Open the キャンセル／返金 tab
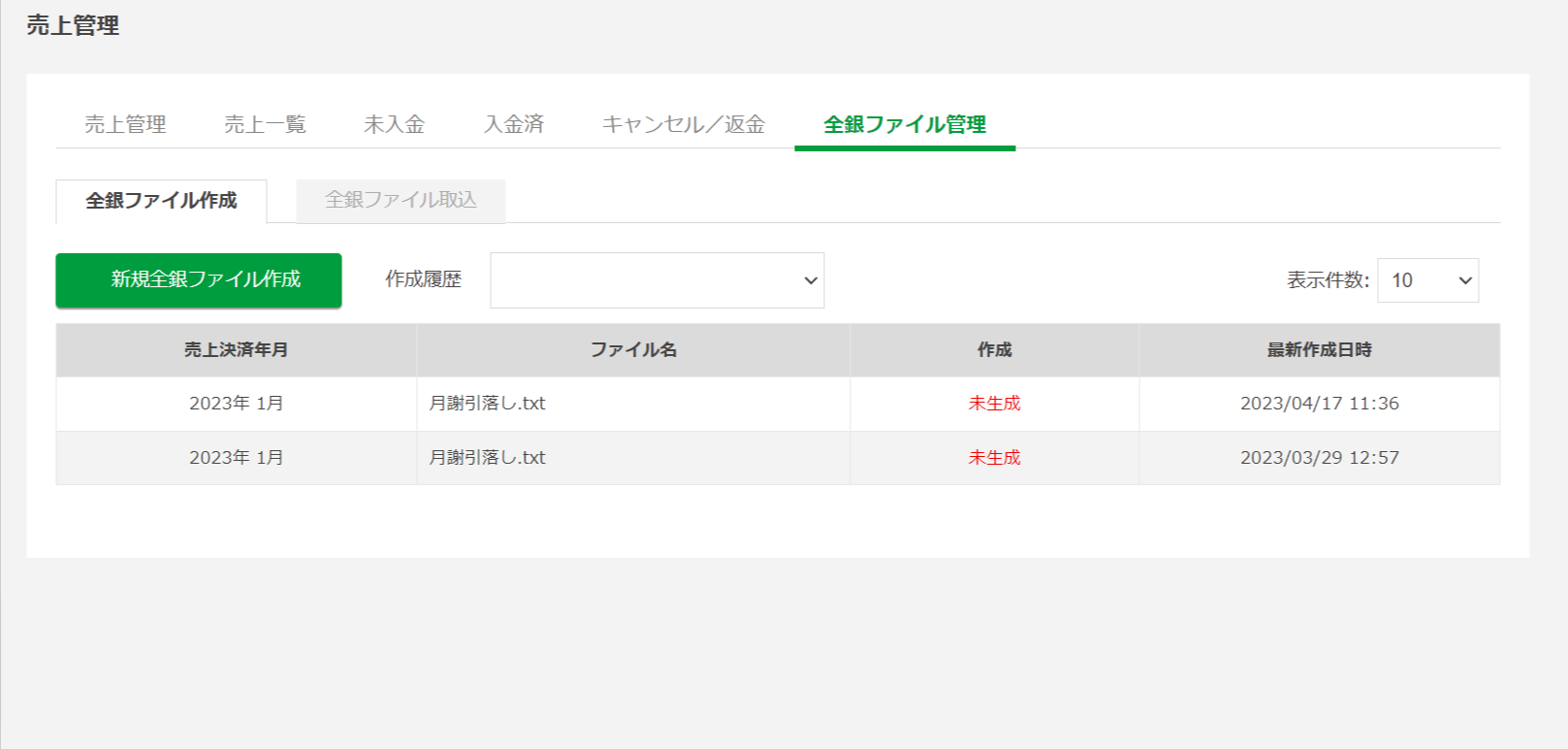Screen dimensions: 1568x749 [684, 124]
